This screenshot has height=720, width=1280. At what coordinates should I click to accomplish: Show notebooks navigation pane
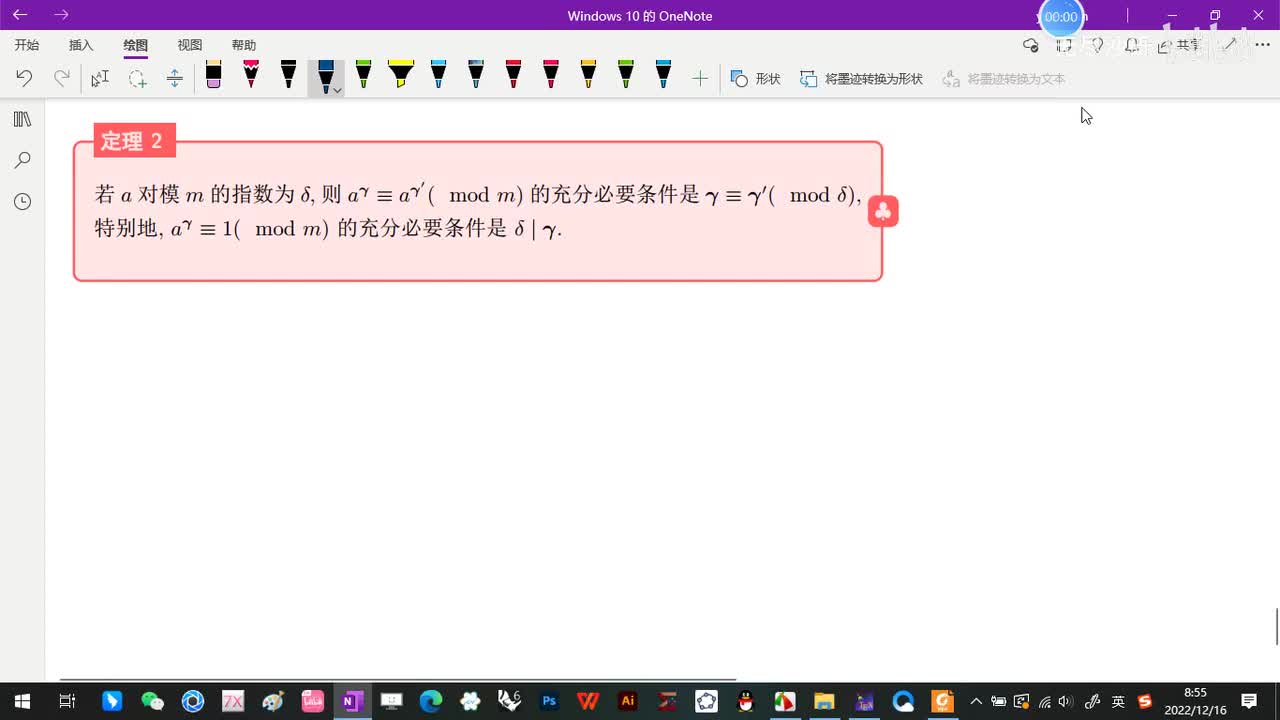[22, 119]
